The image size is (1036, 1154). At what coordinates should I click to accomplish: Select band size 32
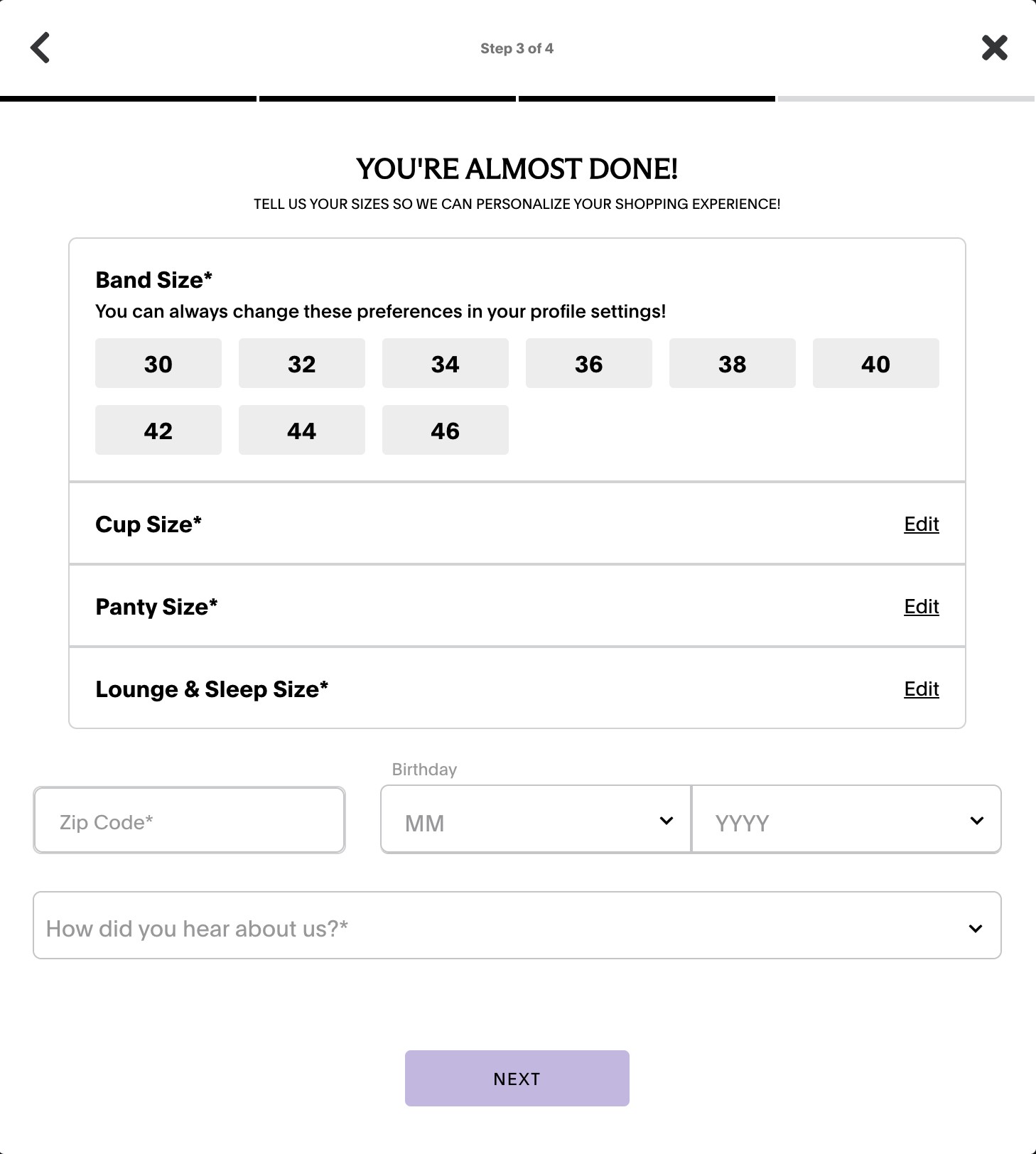pos(301,363)
